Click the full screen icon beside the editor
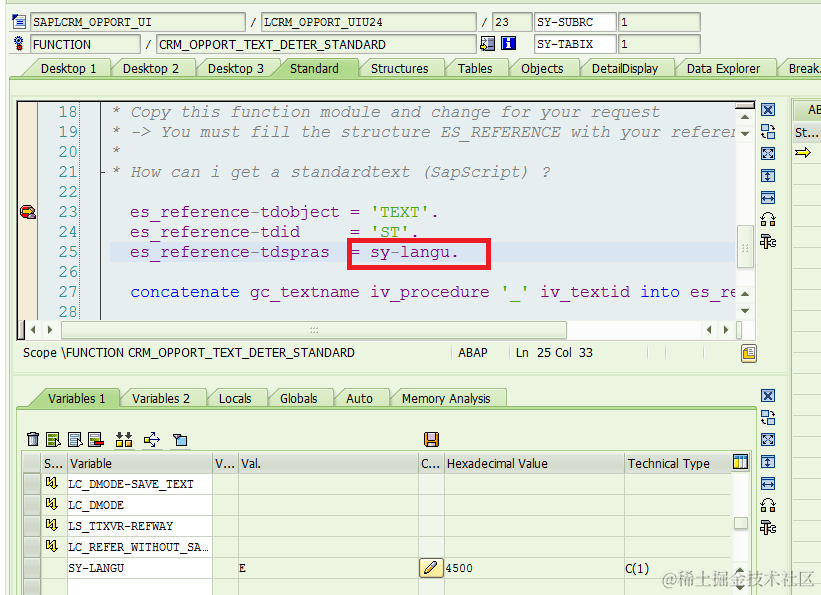Image resolution: width=821 pixels, height=595 pixels. [x=768, y=153]
